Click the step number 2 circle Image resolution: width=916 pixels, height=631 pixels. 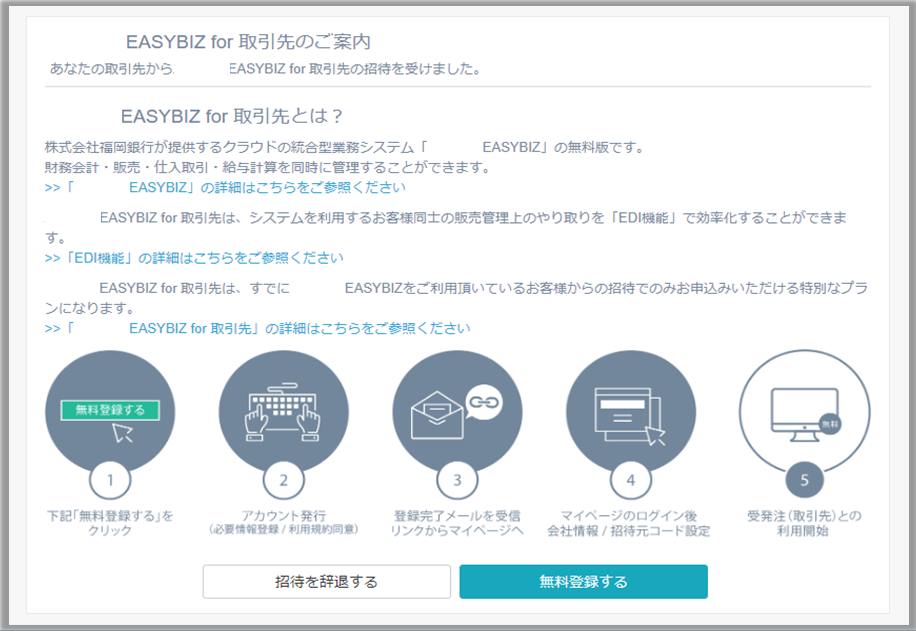(x=283, y=480)
